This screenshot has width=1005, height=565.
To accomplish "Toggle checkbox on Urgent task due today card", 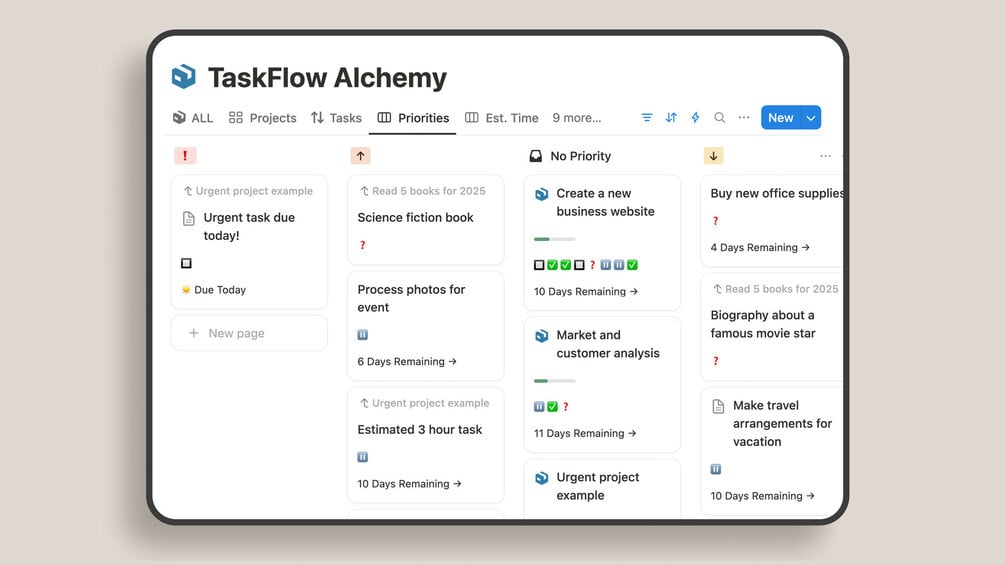I will [187, 263].
